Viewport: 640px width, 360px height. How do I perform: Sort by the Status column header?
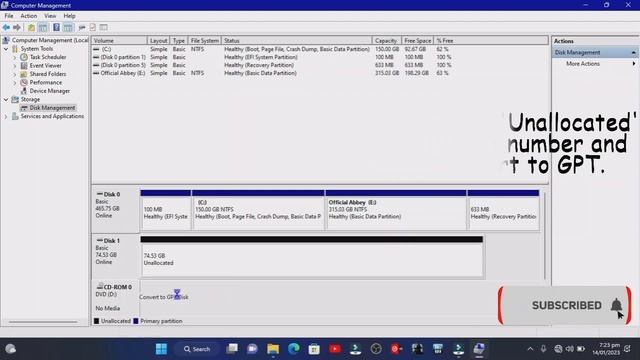pos(297,41)
